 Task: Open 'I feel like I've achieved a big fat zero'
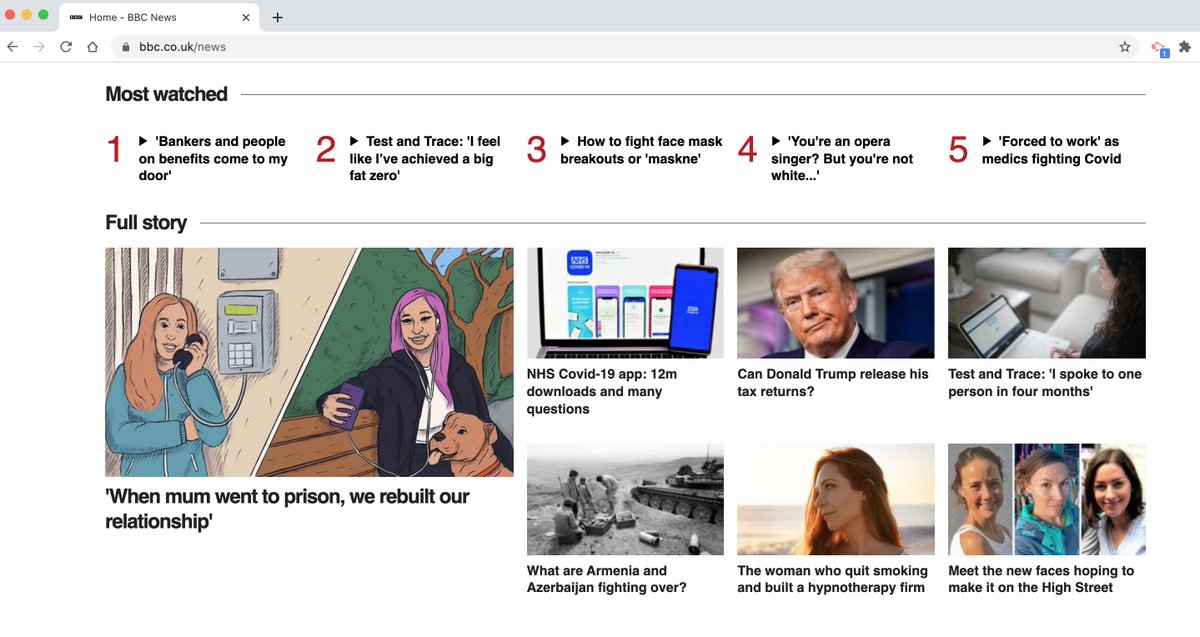(425, 158)
